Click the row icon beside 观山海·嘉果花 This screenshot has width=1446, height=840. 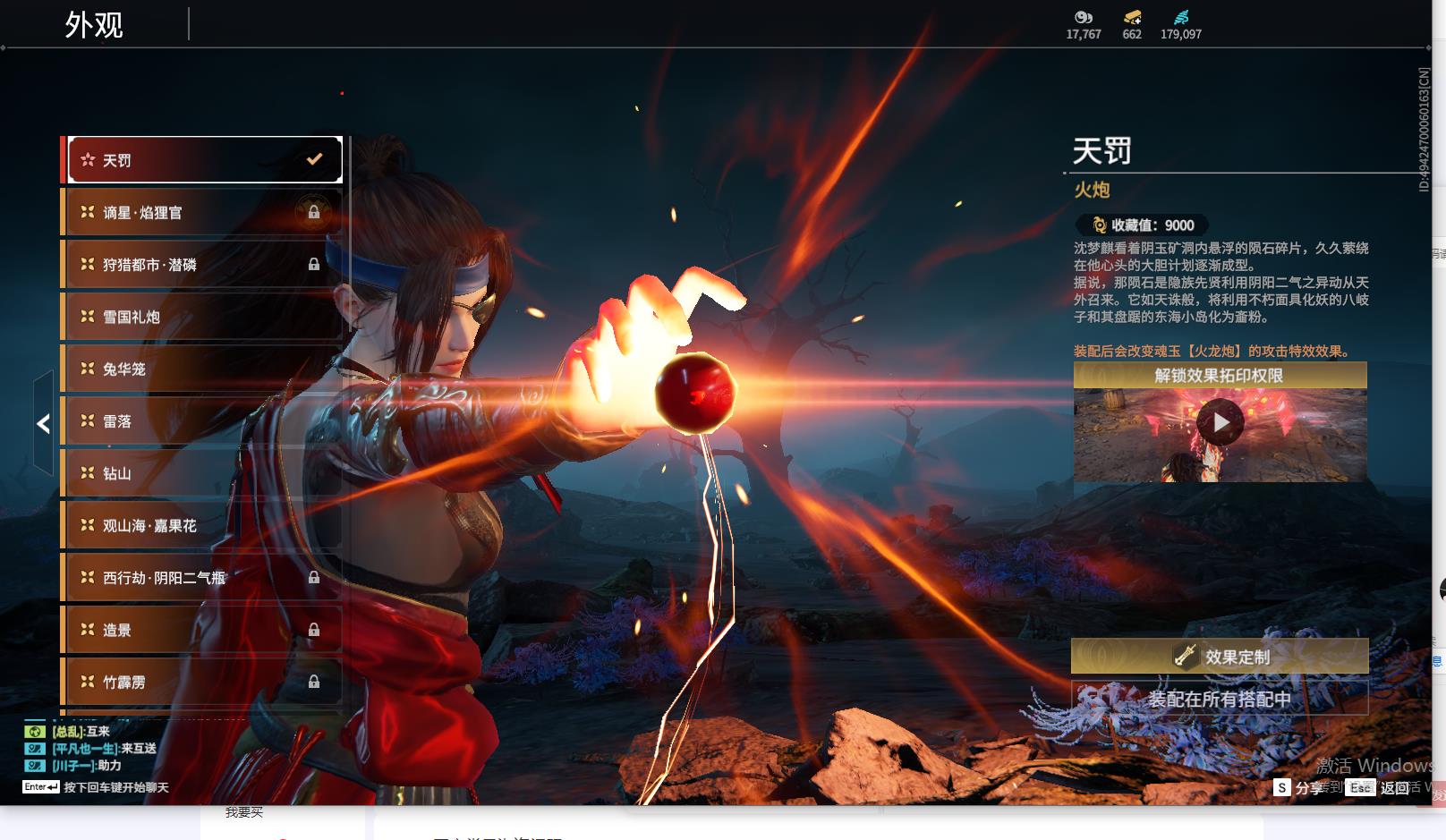point(88,525)
